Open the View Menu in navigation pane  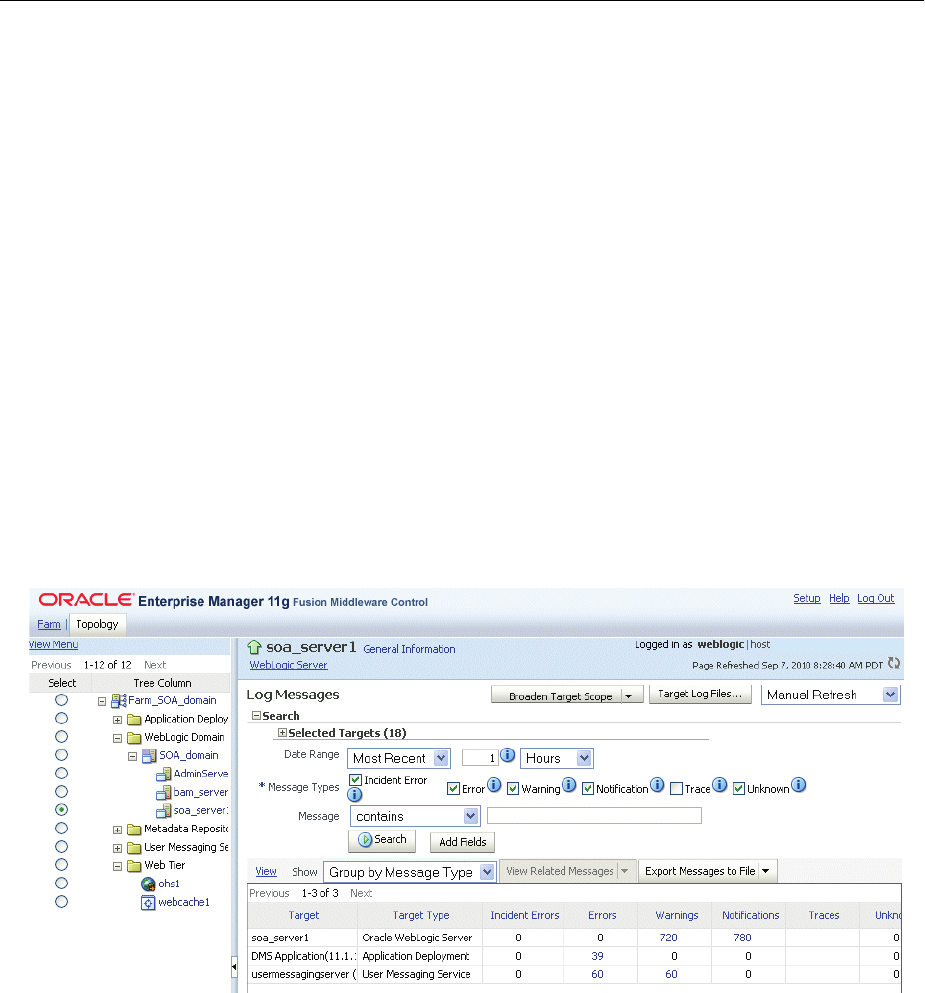[54, 645]
